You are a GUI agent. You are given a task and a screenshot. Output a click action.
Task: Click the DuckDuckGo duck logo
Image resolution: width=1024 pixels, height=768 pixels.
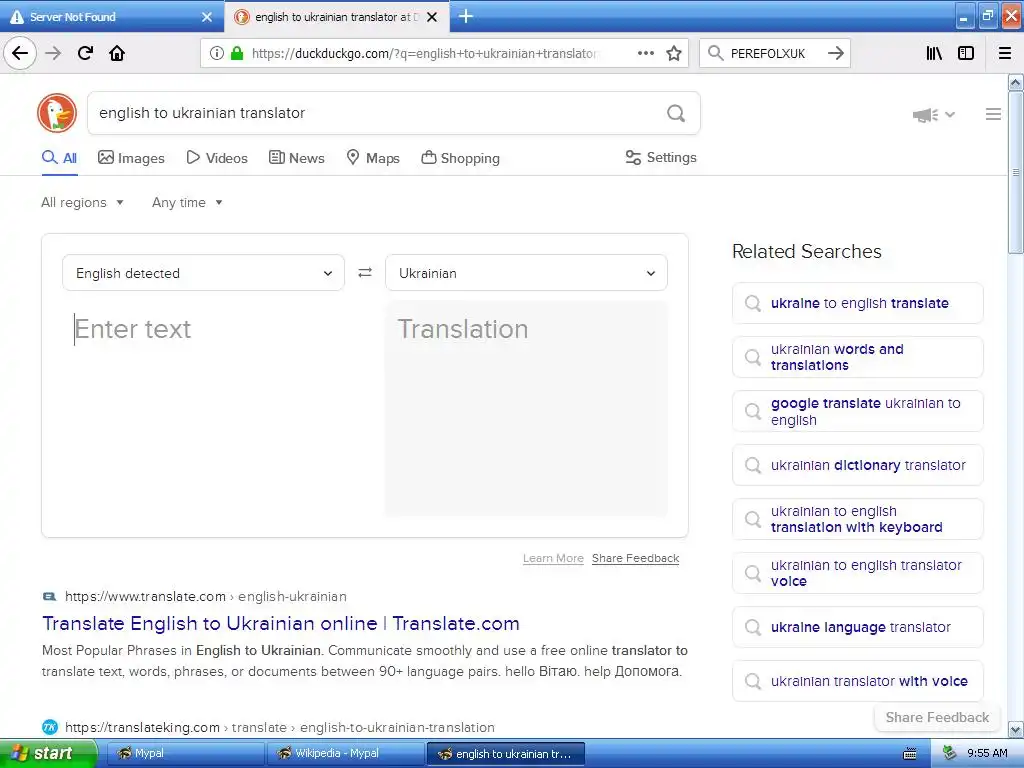pyautogui.click(x=57, y=113)
